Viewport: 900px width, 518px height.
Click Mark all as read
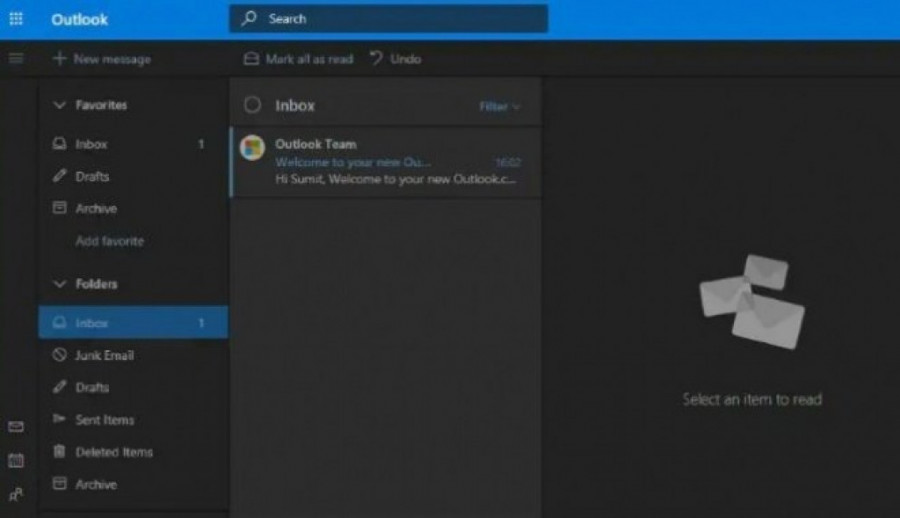[298, 59]
